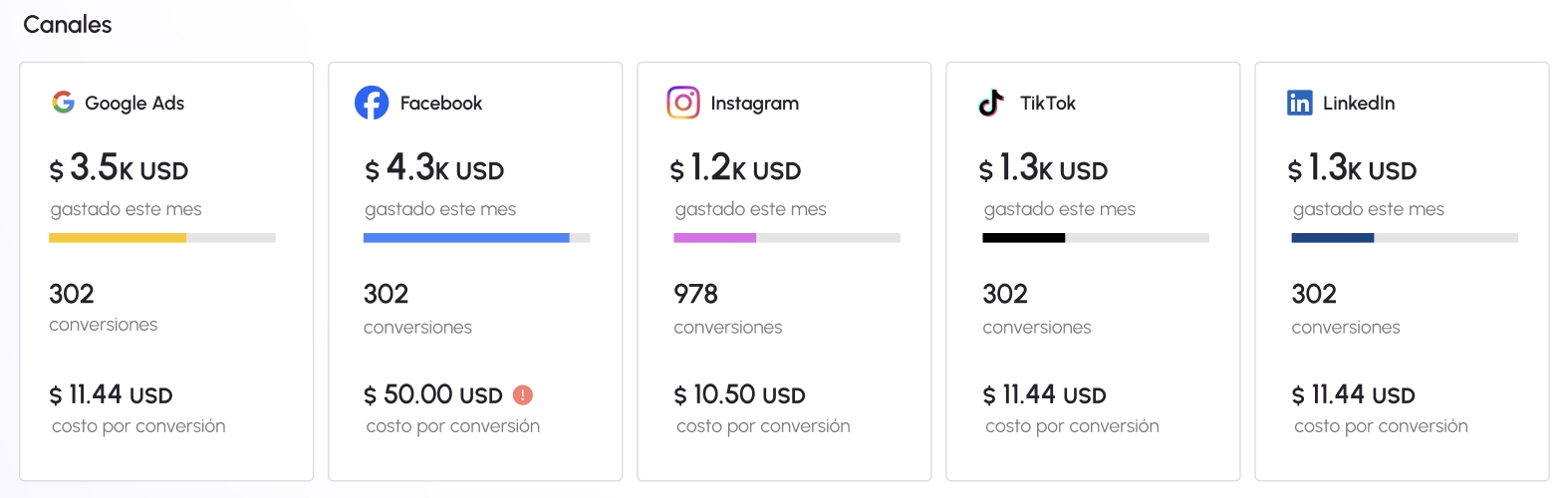Viewport: 1568px width, 498px height.
Task: Click Instagram's 978 conversiones value
Action: point(695,294)
